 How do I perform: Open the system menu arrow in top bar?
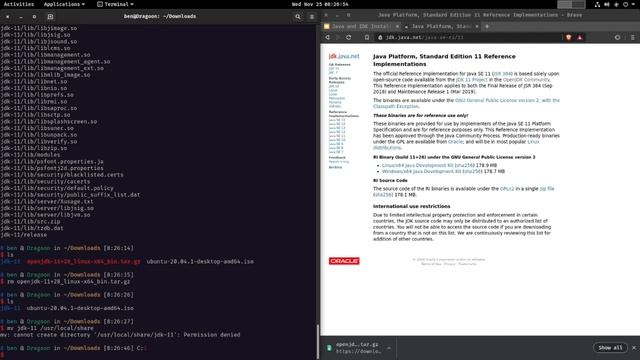pos(634,4)
